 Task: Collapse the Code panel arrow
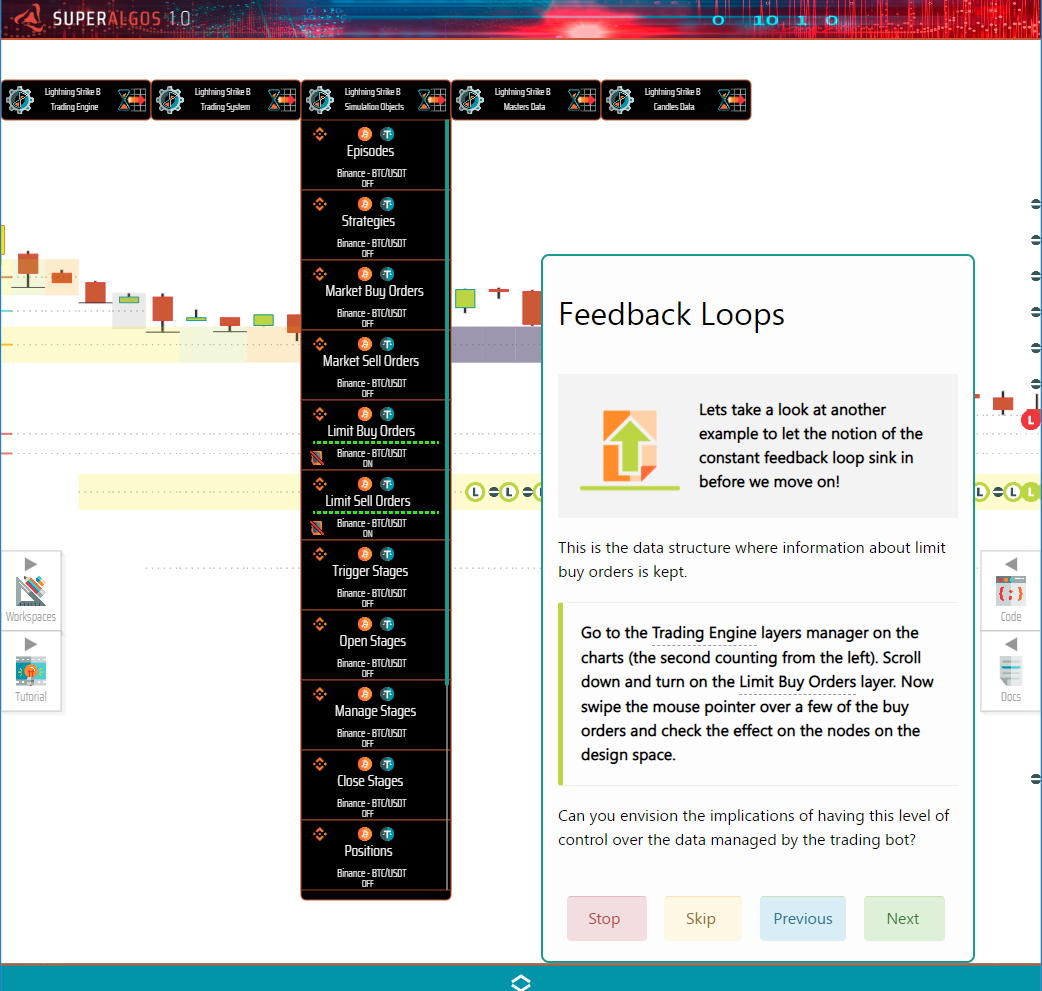tap(1010, 563)
